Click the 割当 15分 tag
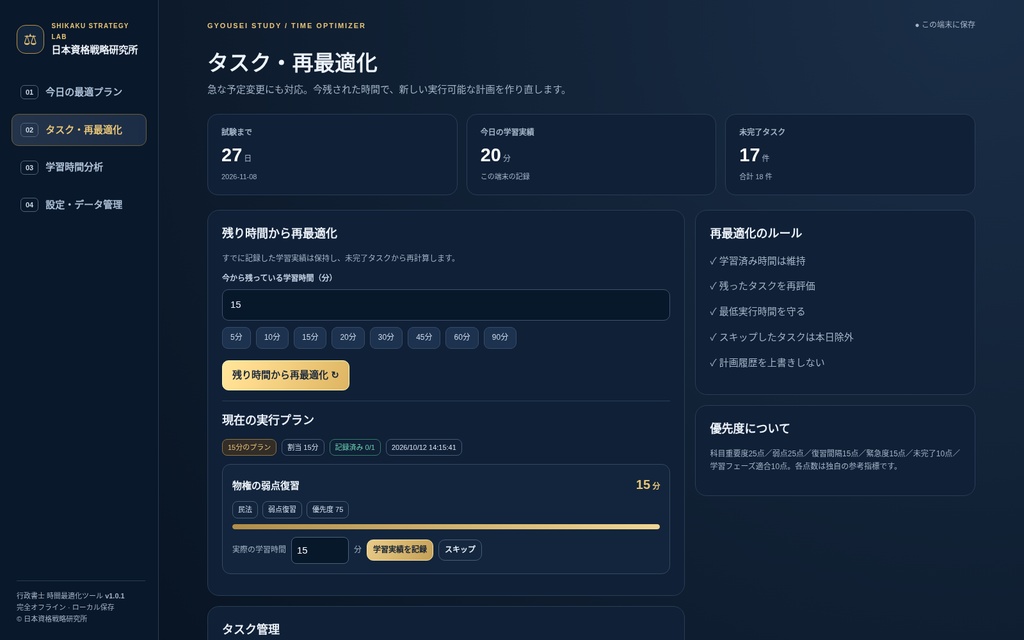Image resolution: width=1024 pixels, height=640 pixels. pos(303,447)
